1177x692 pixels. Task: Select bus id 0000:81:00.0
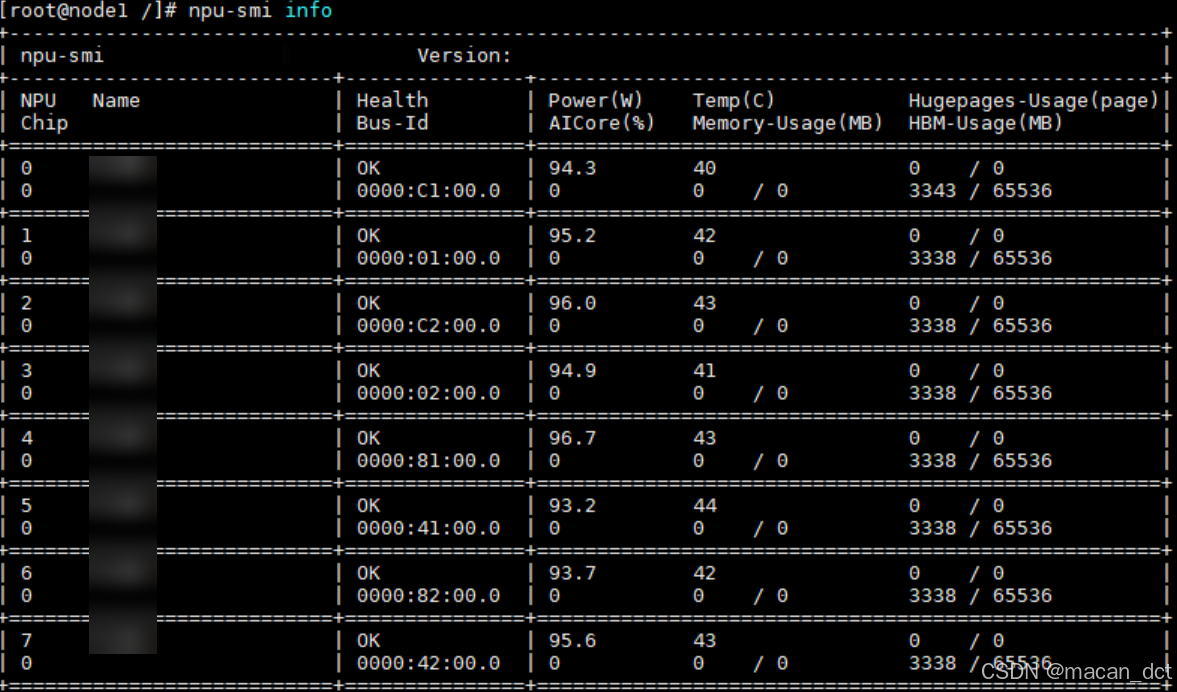[x=428, y=461]
